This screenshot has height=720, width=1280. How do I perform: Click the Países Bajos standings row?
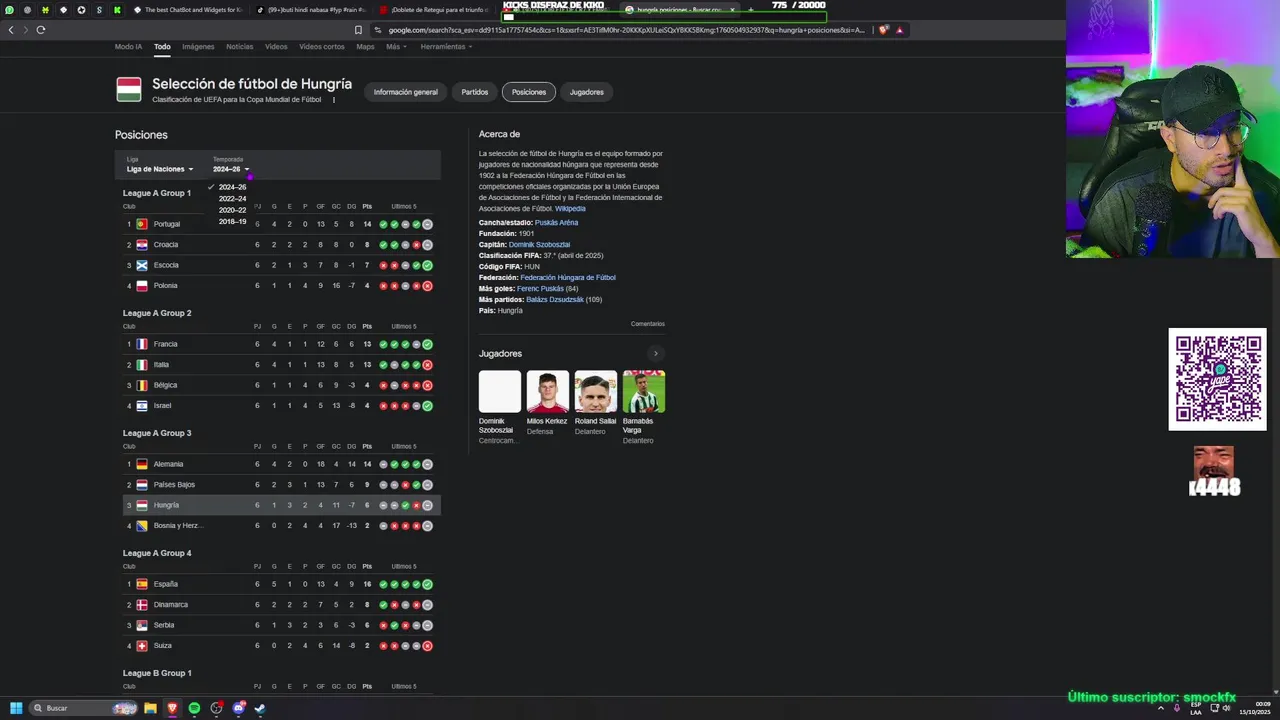pos(278,485)
